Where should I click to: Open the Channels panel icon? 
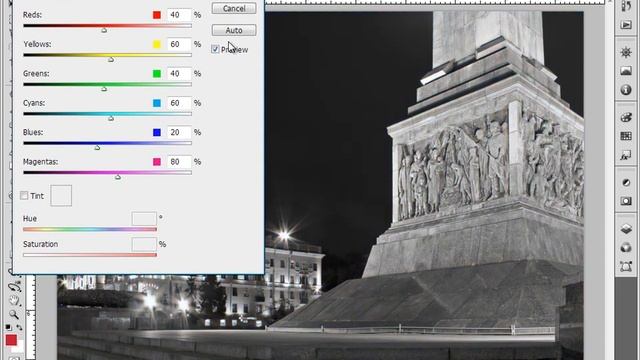pyautogui.click(x=626, y=247)
